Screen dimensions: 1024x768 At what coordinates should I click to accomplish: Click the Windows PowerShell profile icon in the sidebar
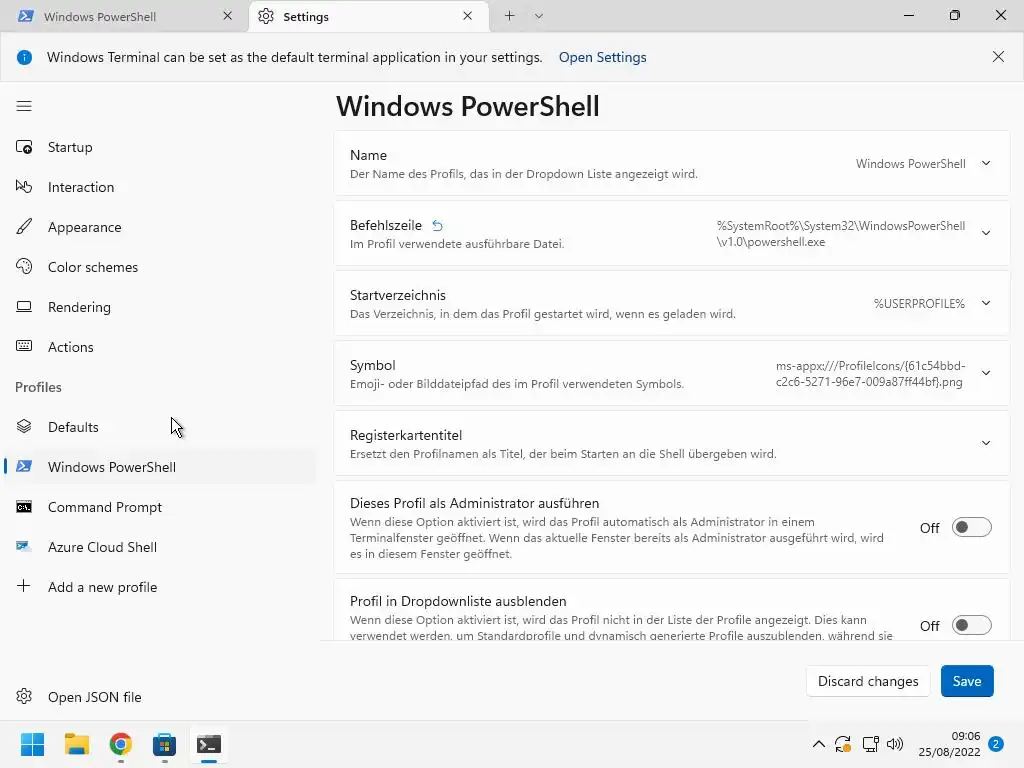[24, 466]
